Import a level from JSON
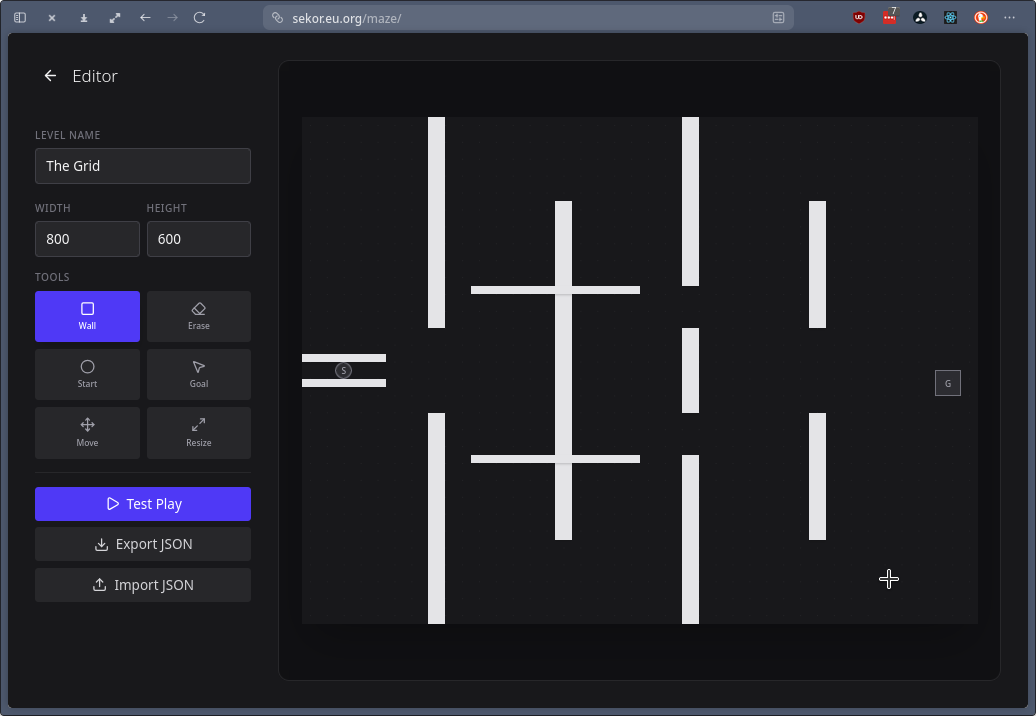The height and width of the screenshot is (716, 1036). pos(143,585)
